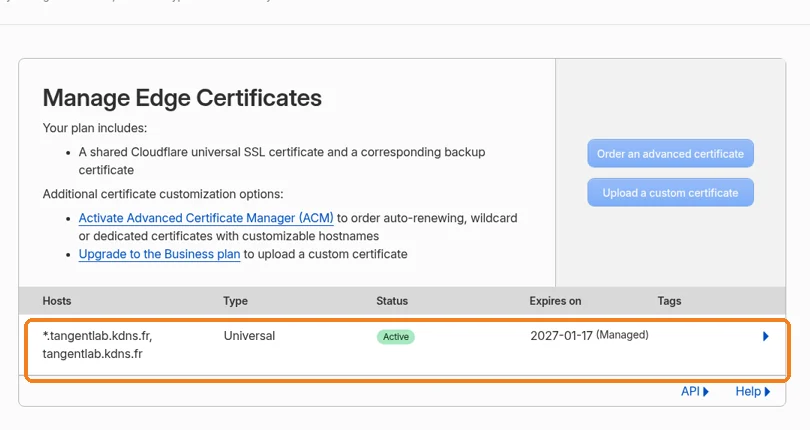Viewport: 810px width, 430px height.
Task: Open the Help expander link
Action: click(x=753, y=392)
